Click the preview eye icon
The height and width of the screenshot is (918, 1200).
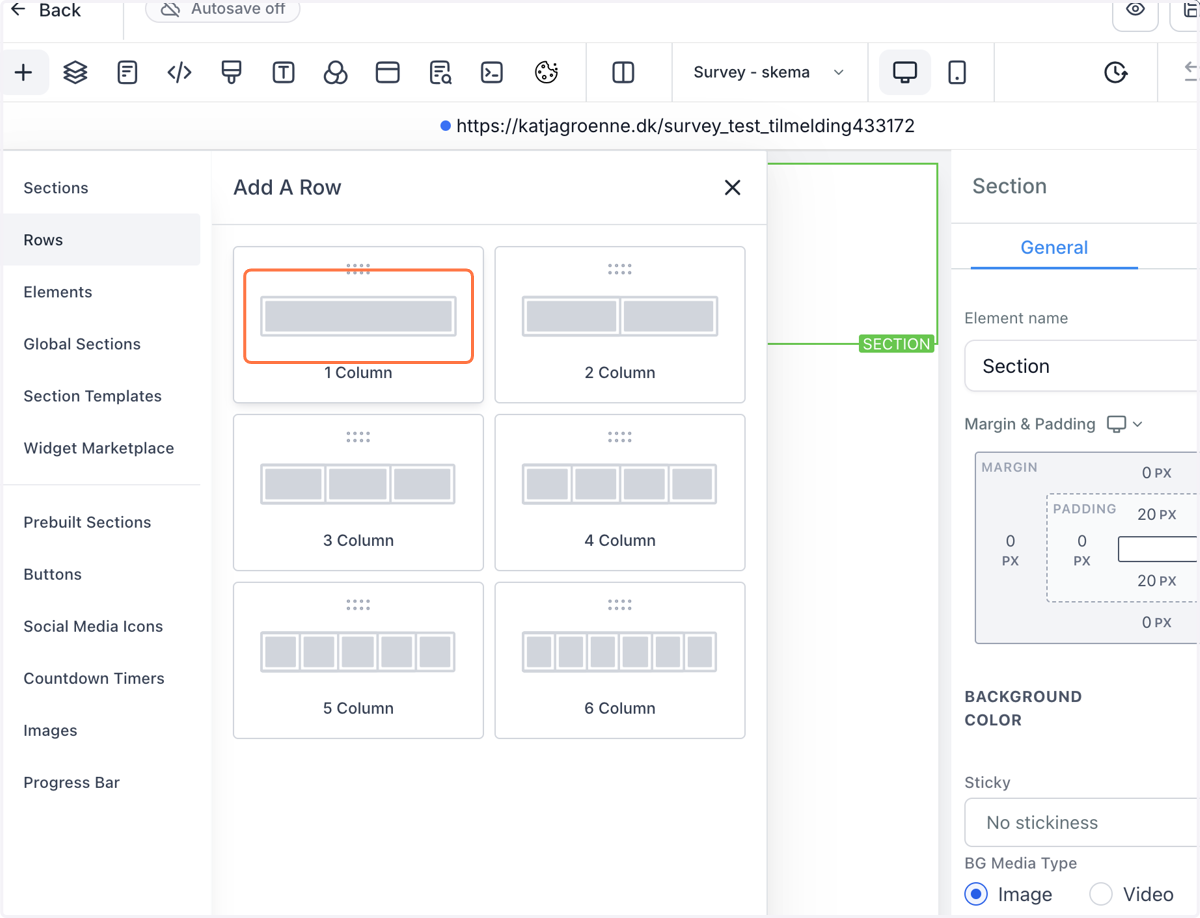tap(1135, 10)
